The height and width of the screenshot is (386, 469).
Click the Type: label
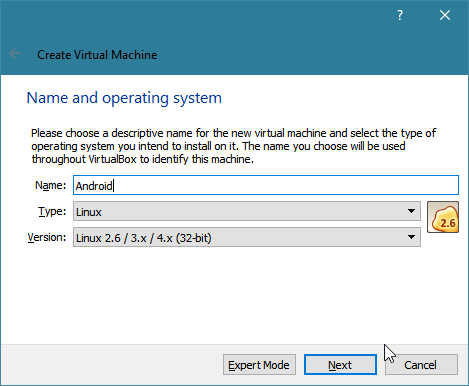52,211
